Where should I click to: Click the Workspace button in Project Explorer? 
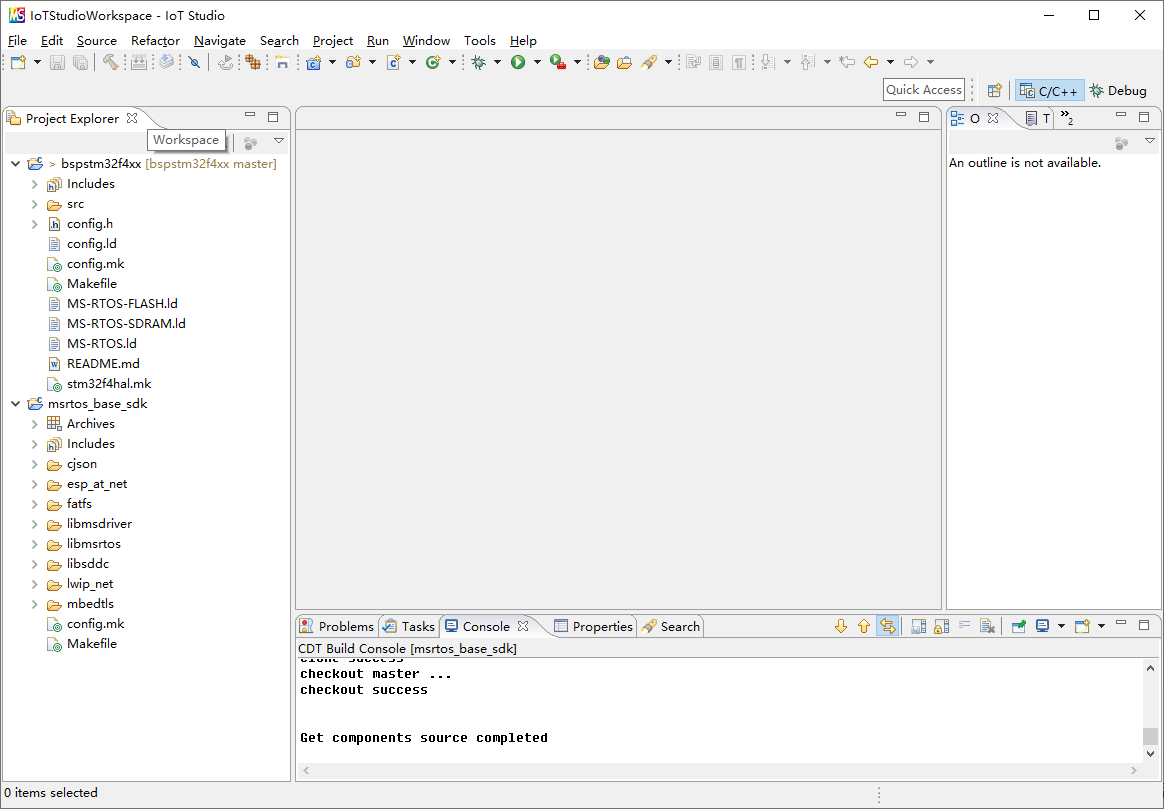click(186, 140)
